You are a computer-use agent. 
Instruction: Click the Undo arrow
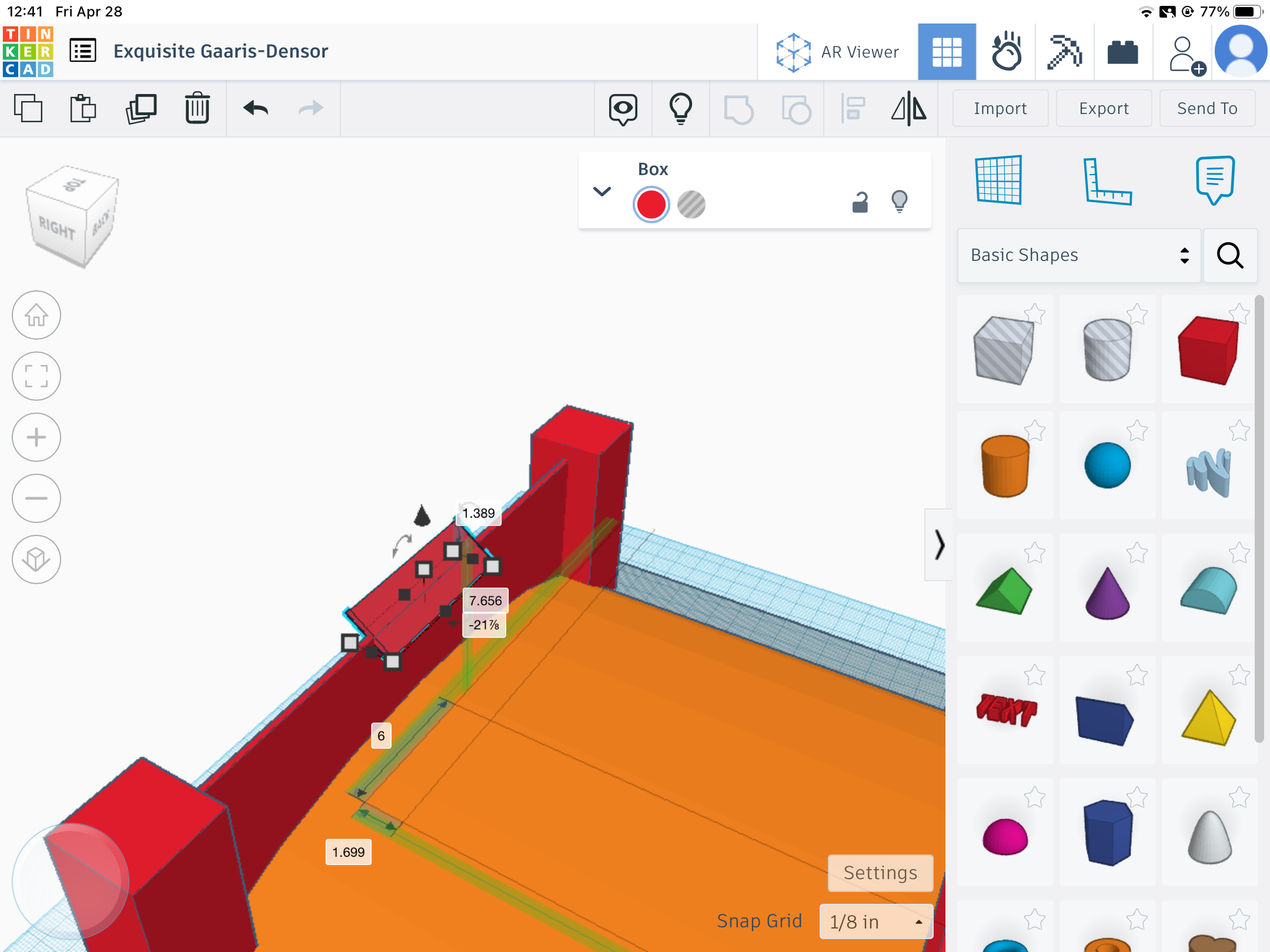point(256,108)
